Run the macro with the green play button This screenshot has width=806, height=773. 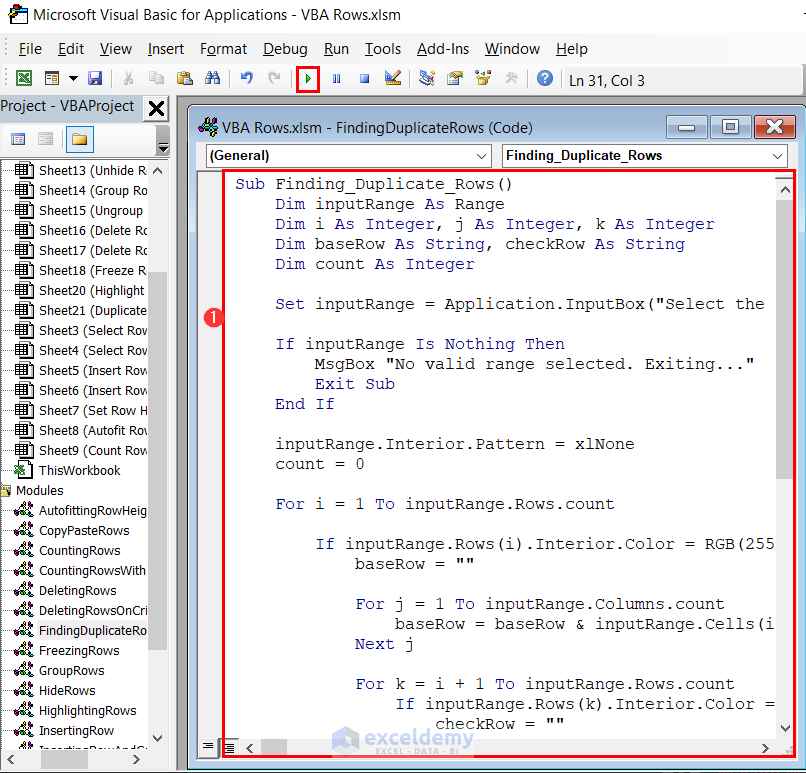[x=308, y=78]
